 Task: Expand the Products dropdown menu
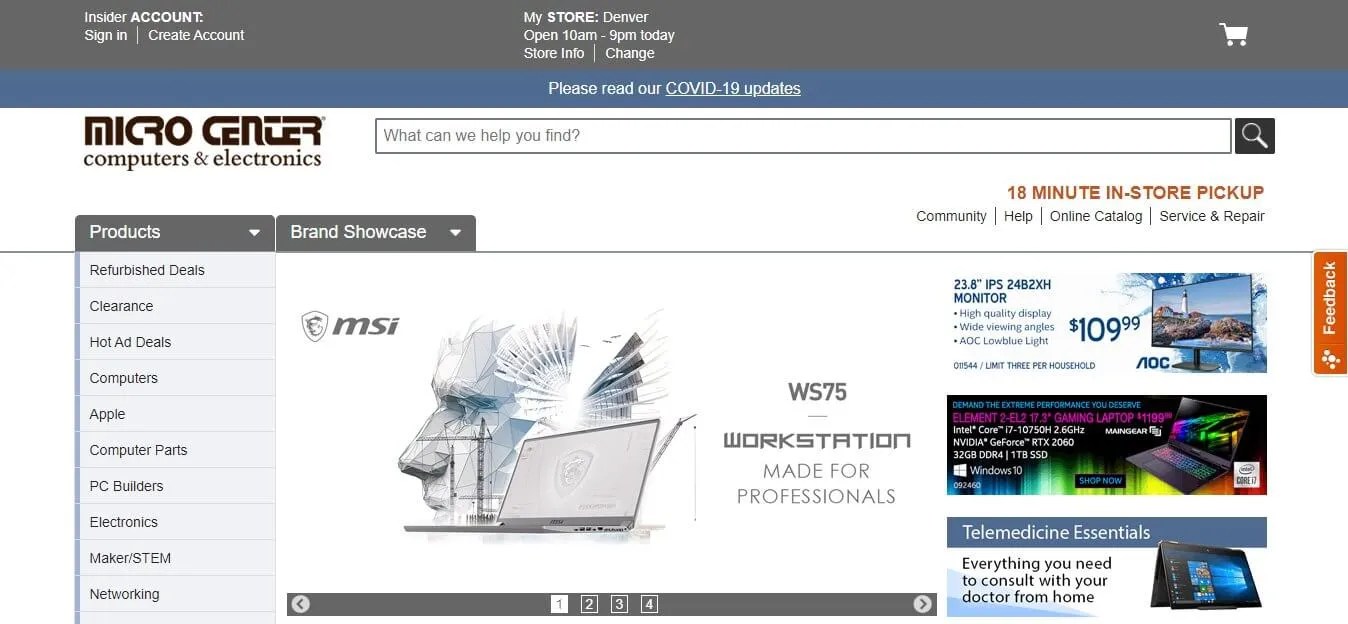point(175,232)
